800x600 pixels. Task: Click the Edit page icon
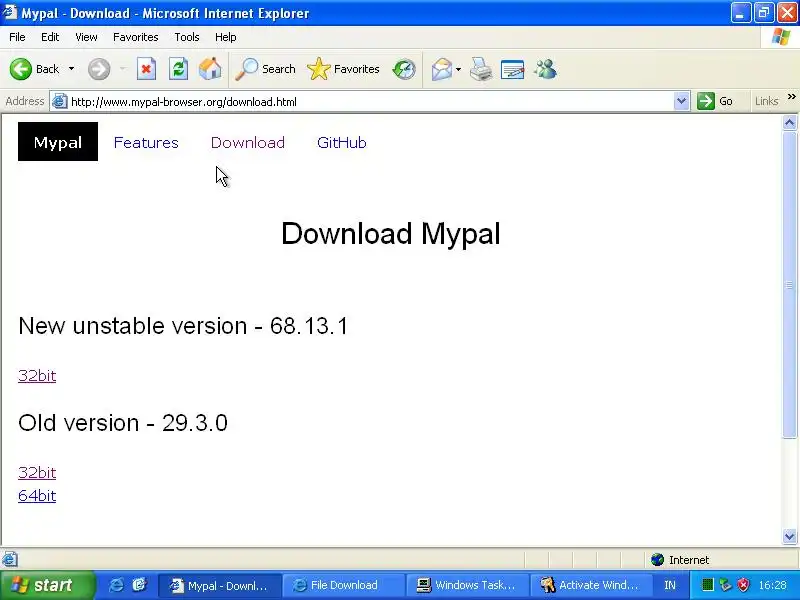[x=512, y=69]
